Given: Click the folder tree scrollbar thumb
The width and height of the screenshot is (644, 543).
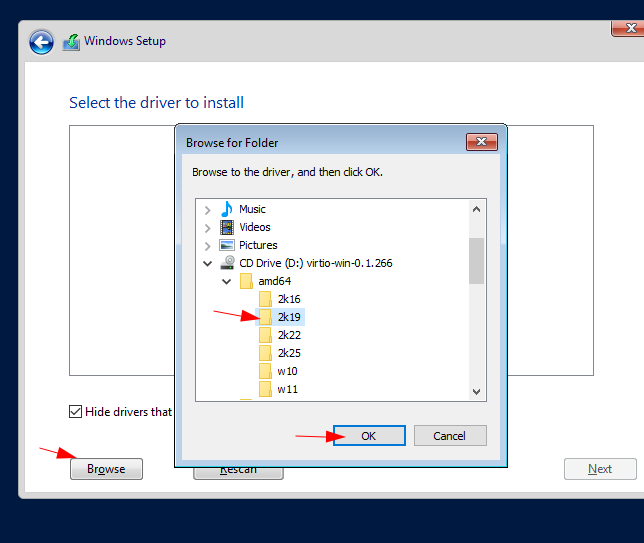Looking at the screenshot, I should 476,261.
